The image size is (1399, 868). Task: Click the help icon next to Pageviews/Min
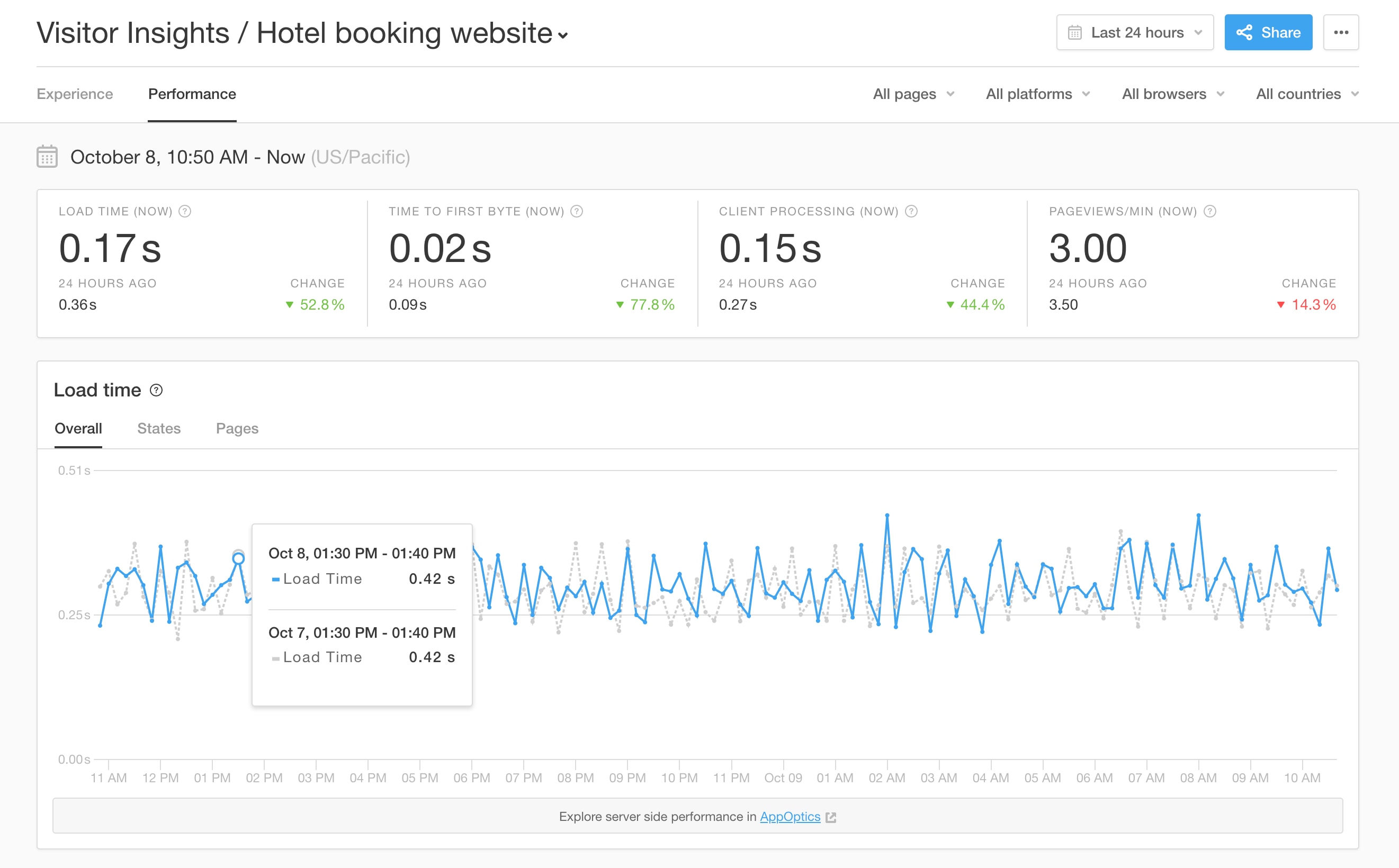coord(1210,211)
